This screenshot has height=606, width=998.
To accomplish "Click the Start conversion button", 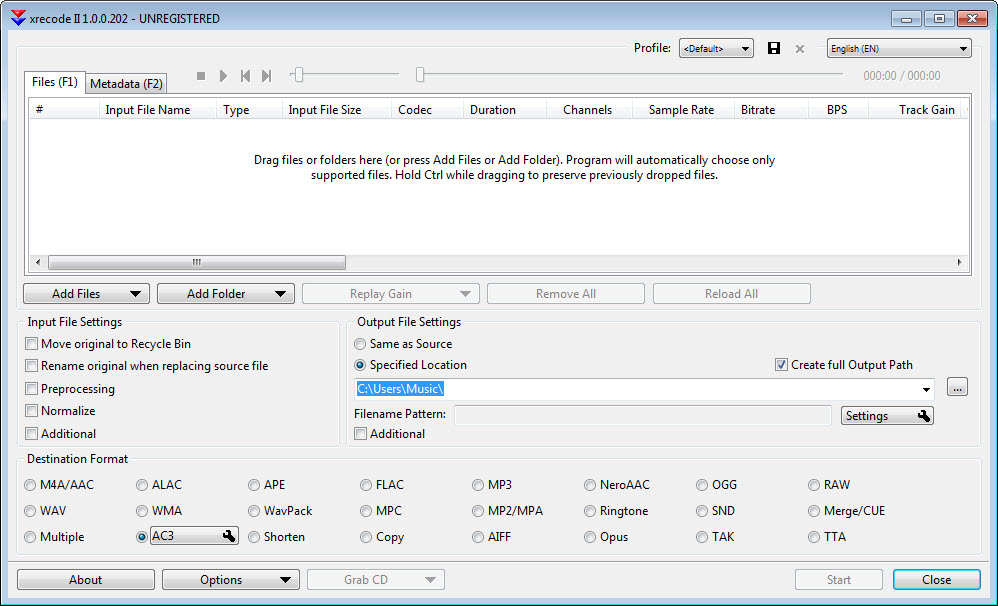I will coord(839,580).
